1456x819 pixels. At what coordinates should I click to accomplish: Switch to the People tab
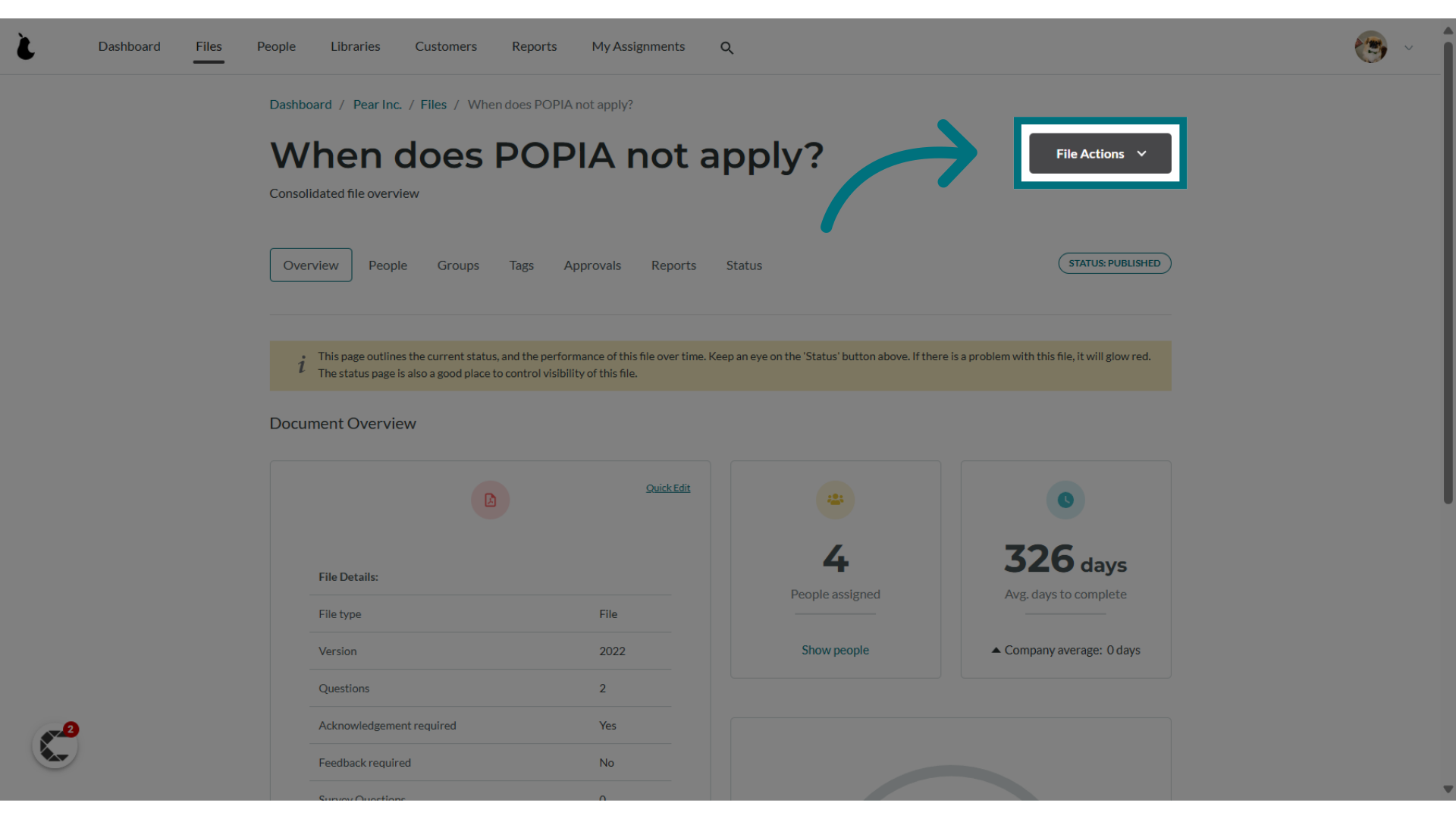tap(388, 265)
